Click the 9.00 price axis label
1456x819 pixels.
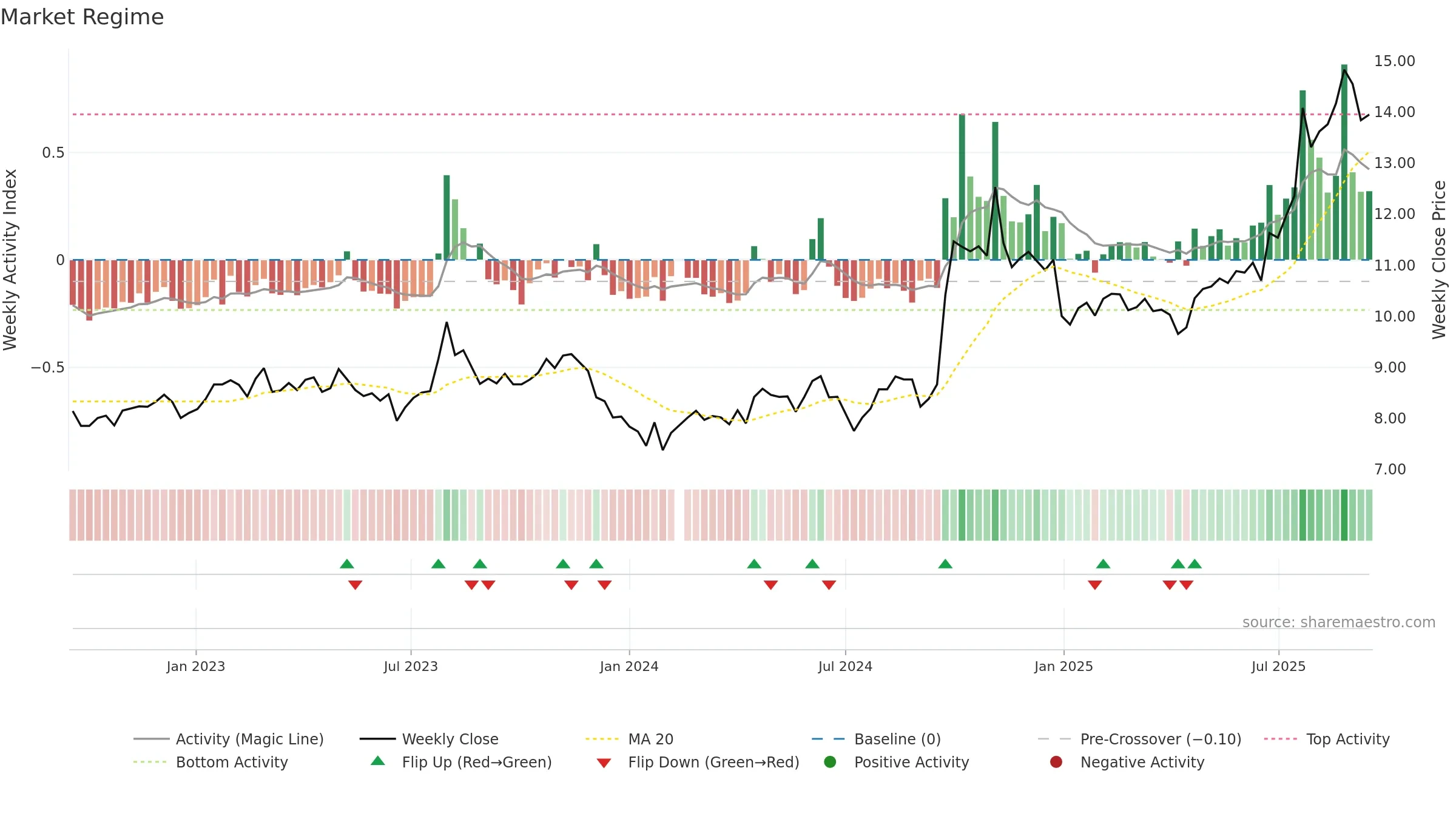click(x=1390, y=367)
